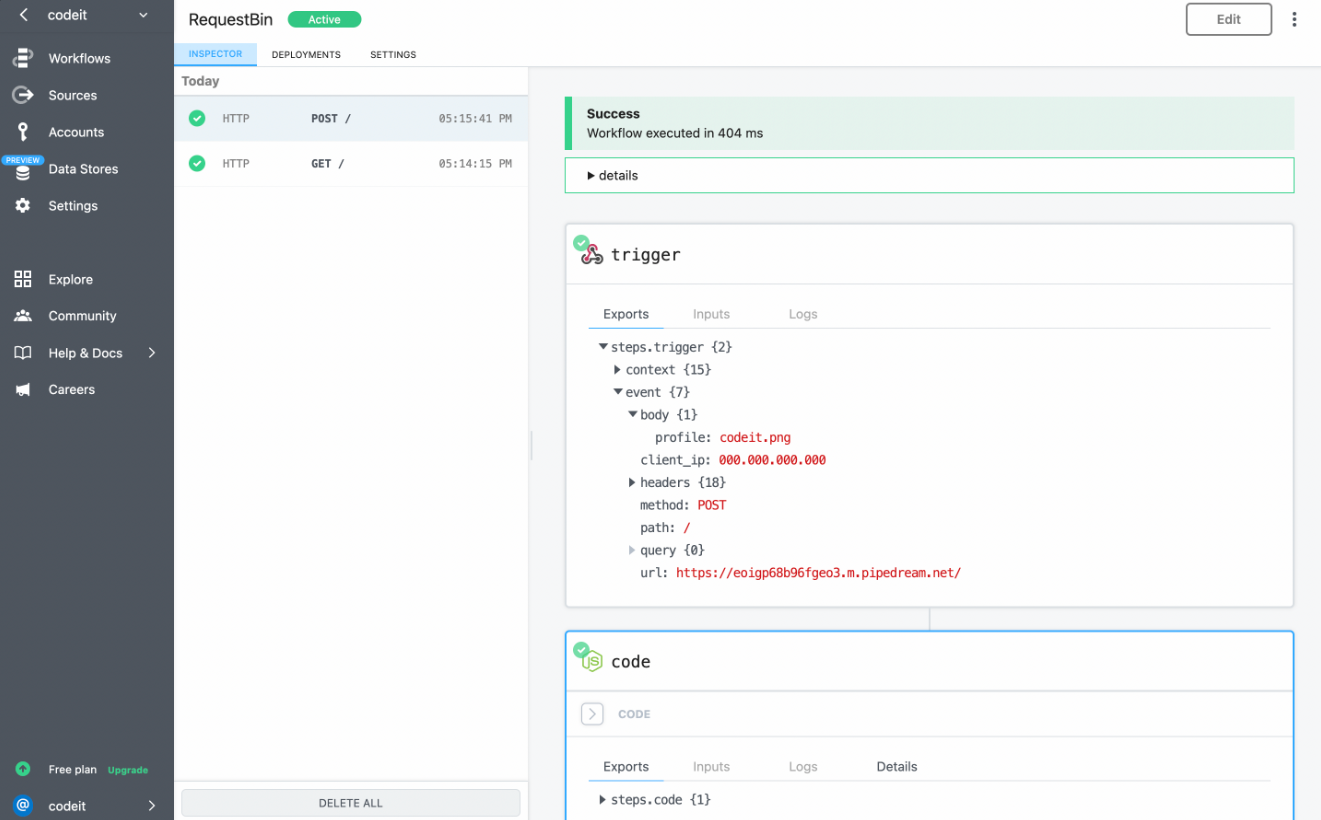Switch to the SETTINGS tab
Image resolution: width=1321 pixels, height=820 pixels.
click(393, 54)
